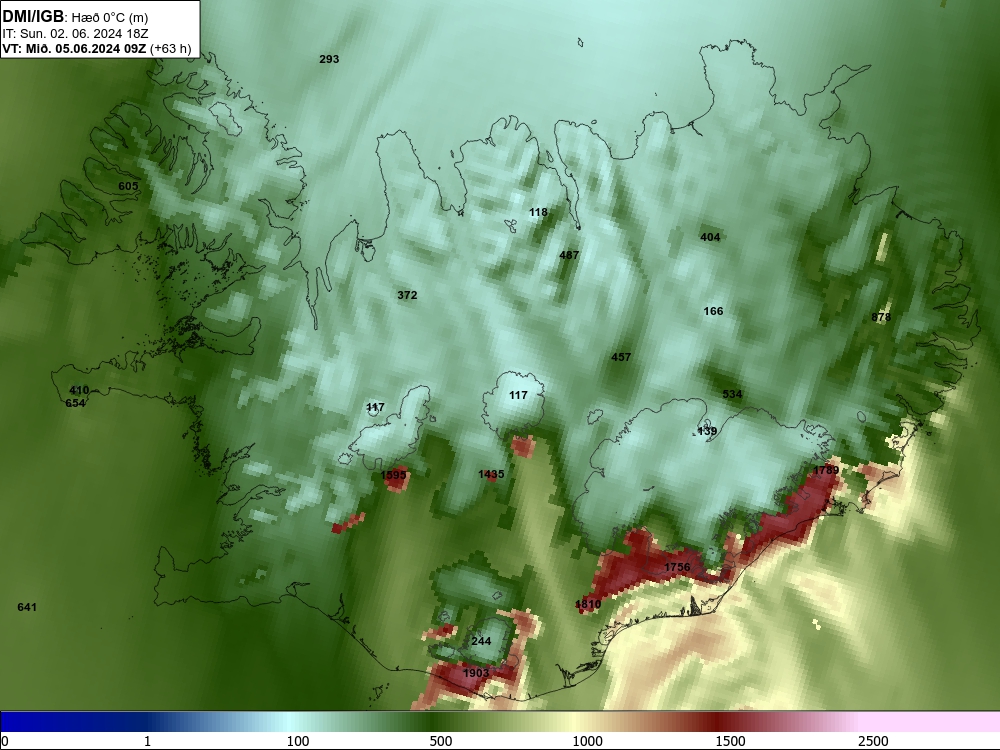
Task: Click the 0 label on the color scale
Action: tap(6, 741)
